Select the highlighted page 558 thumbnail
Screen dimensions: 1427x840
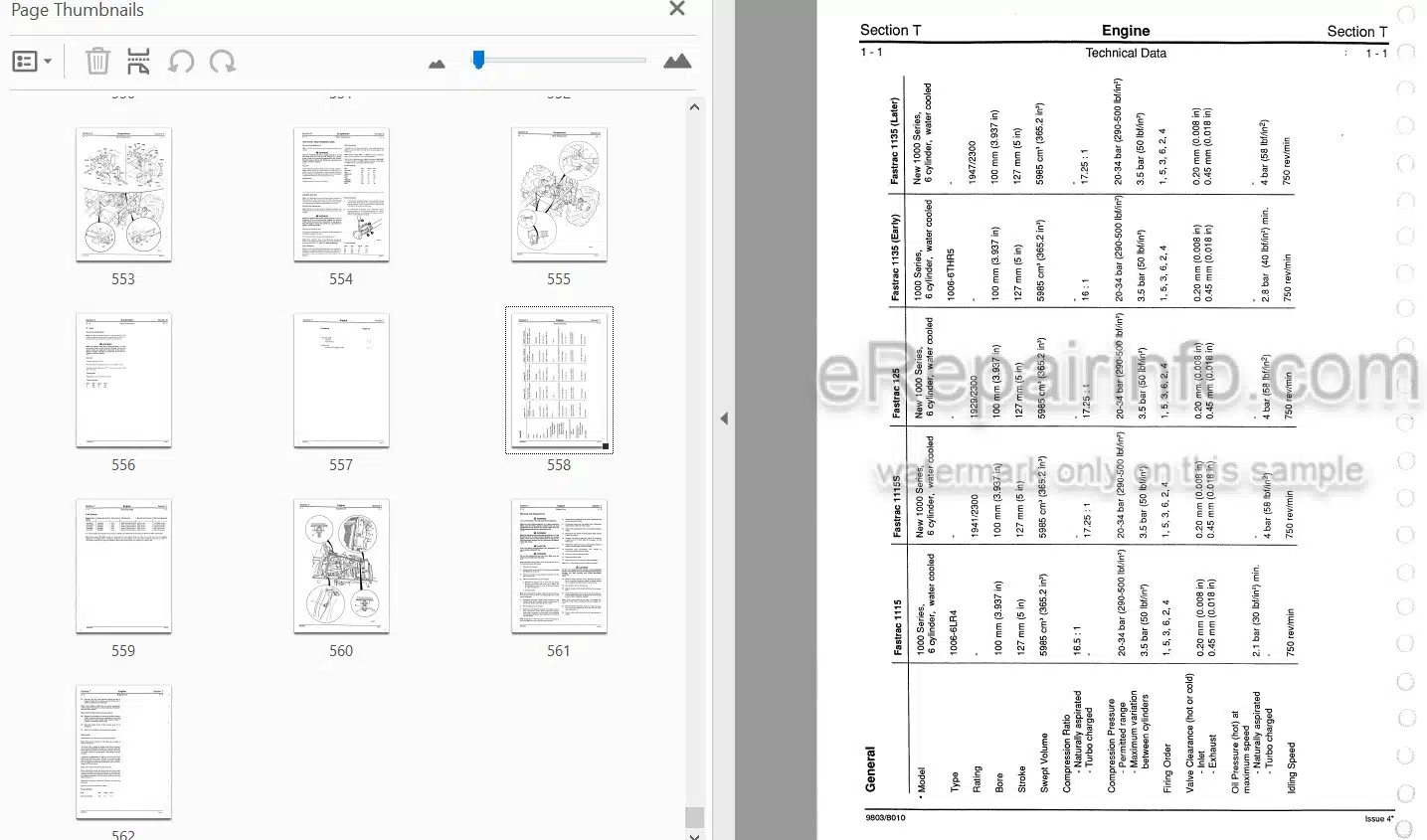[x=559, y=381]
